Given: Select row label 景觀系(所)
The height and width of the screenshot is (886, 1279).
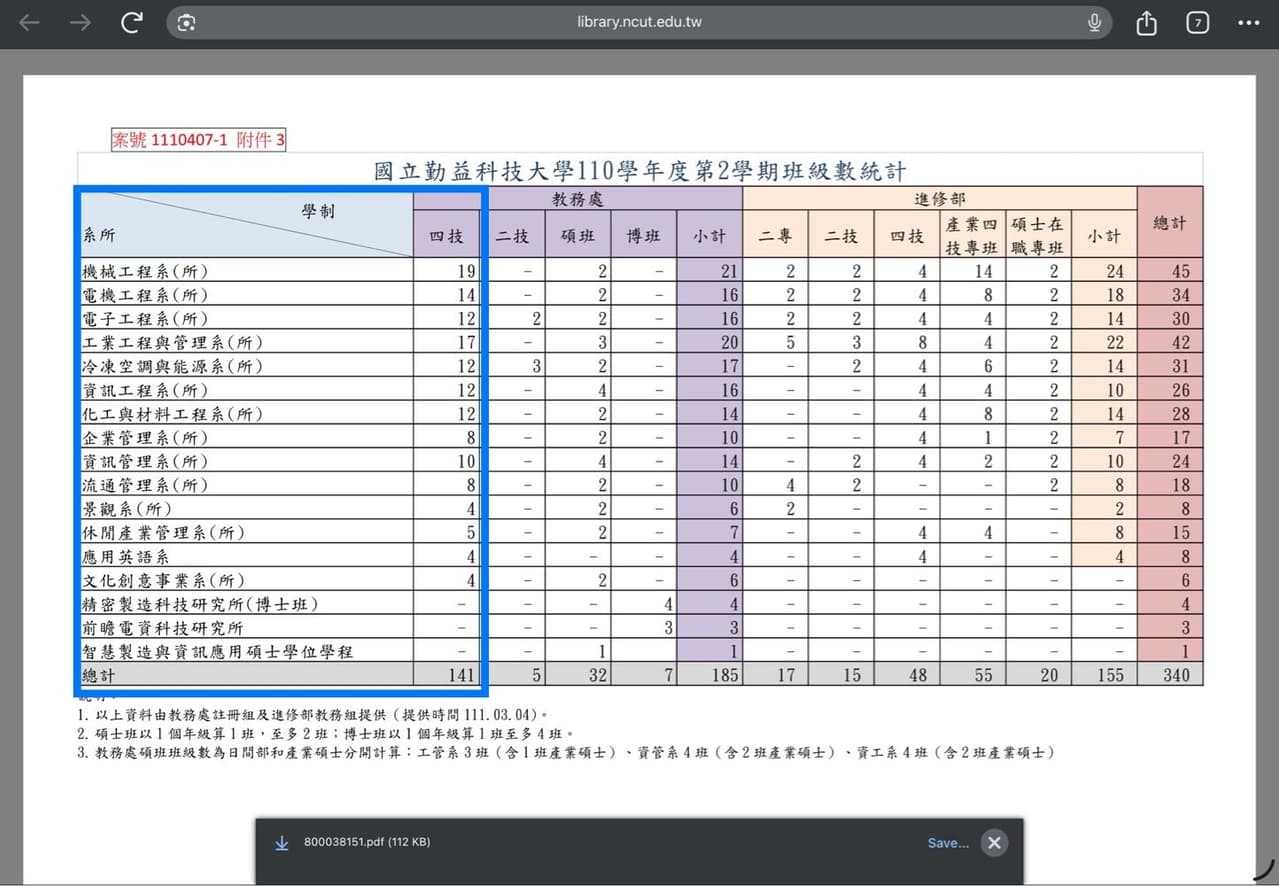Looking at the screenshot, I should click(x=128, y=509).
